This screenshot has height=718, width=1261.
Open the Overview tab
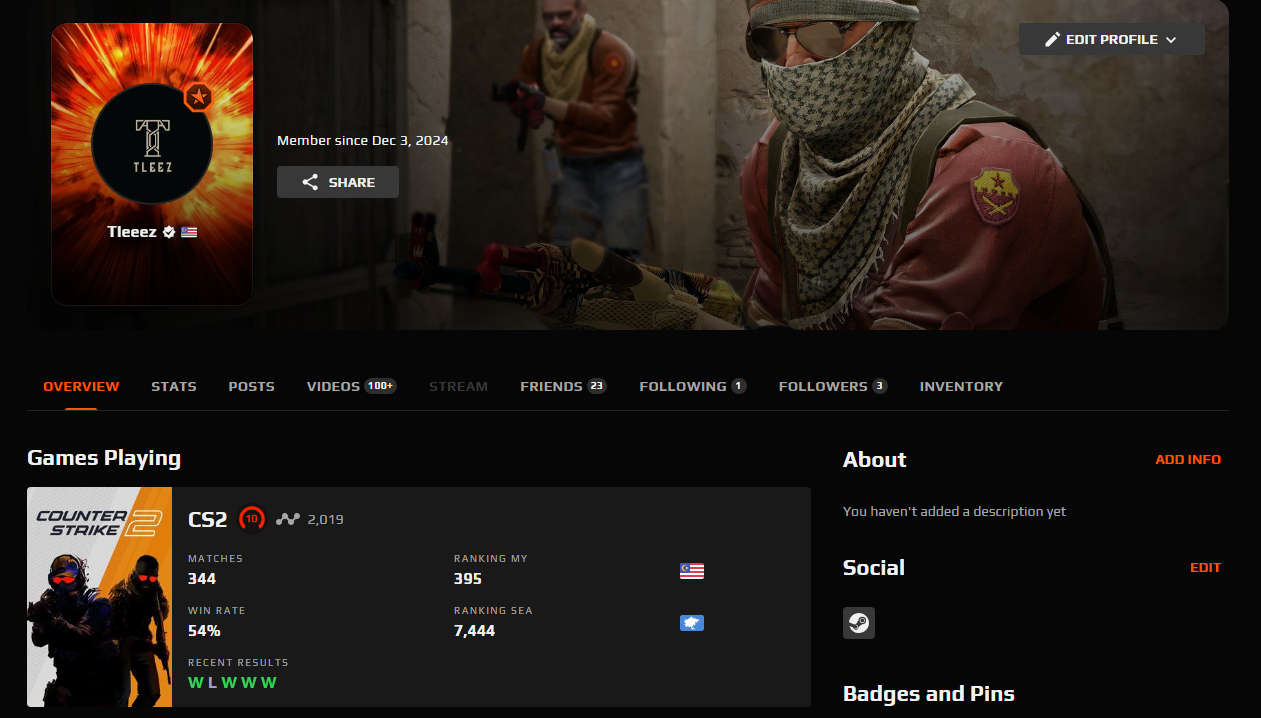[81, 386]
